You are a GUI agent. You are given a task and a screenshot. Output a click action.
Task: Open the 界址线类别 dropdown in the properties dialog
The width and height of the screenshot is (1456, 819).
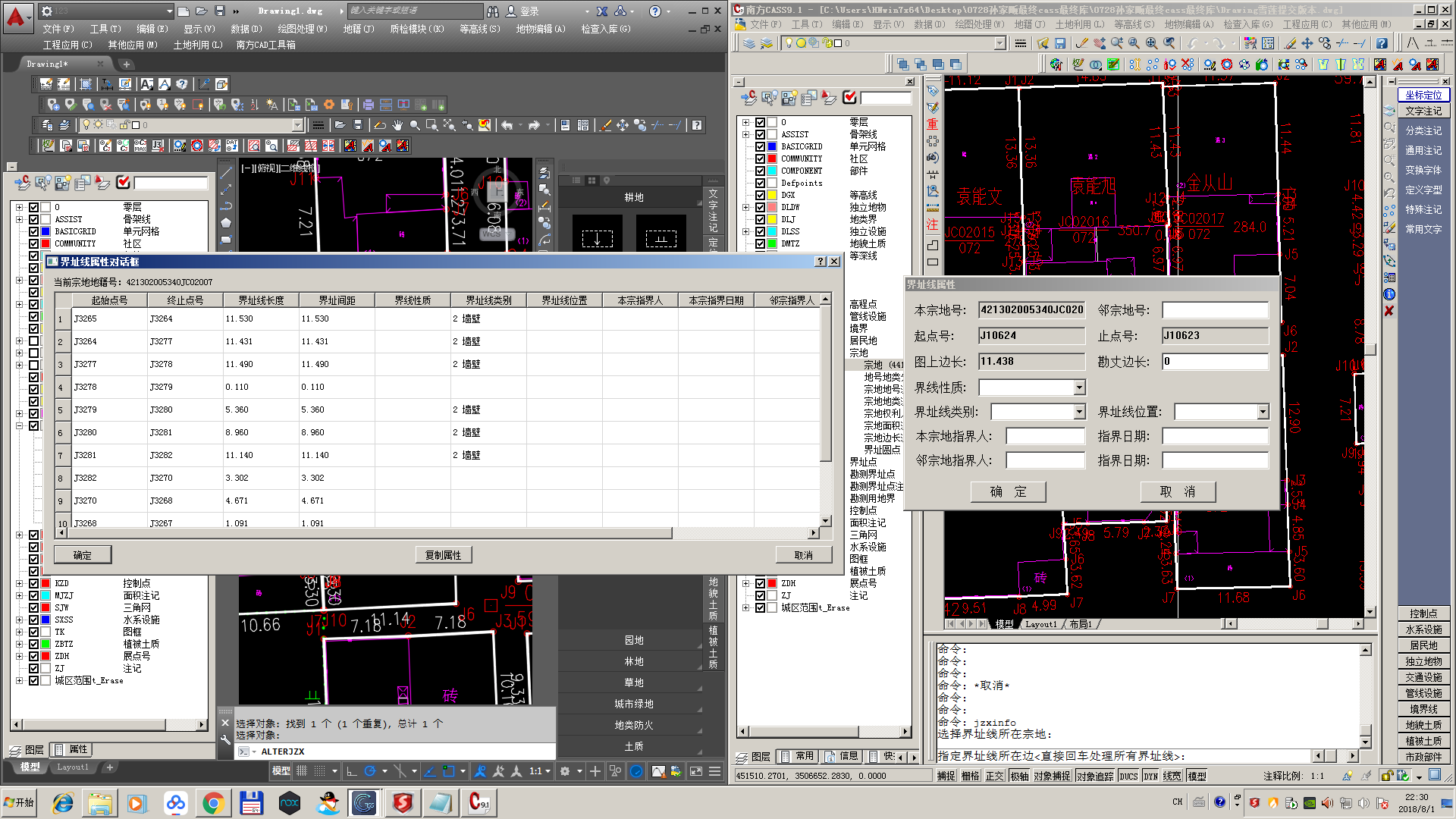coord(1079,412)
